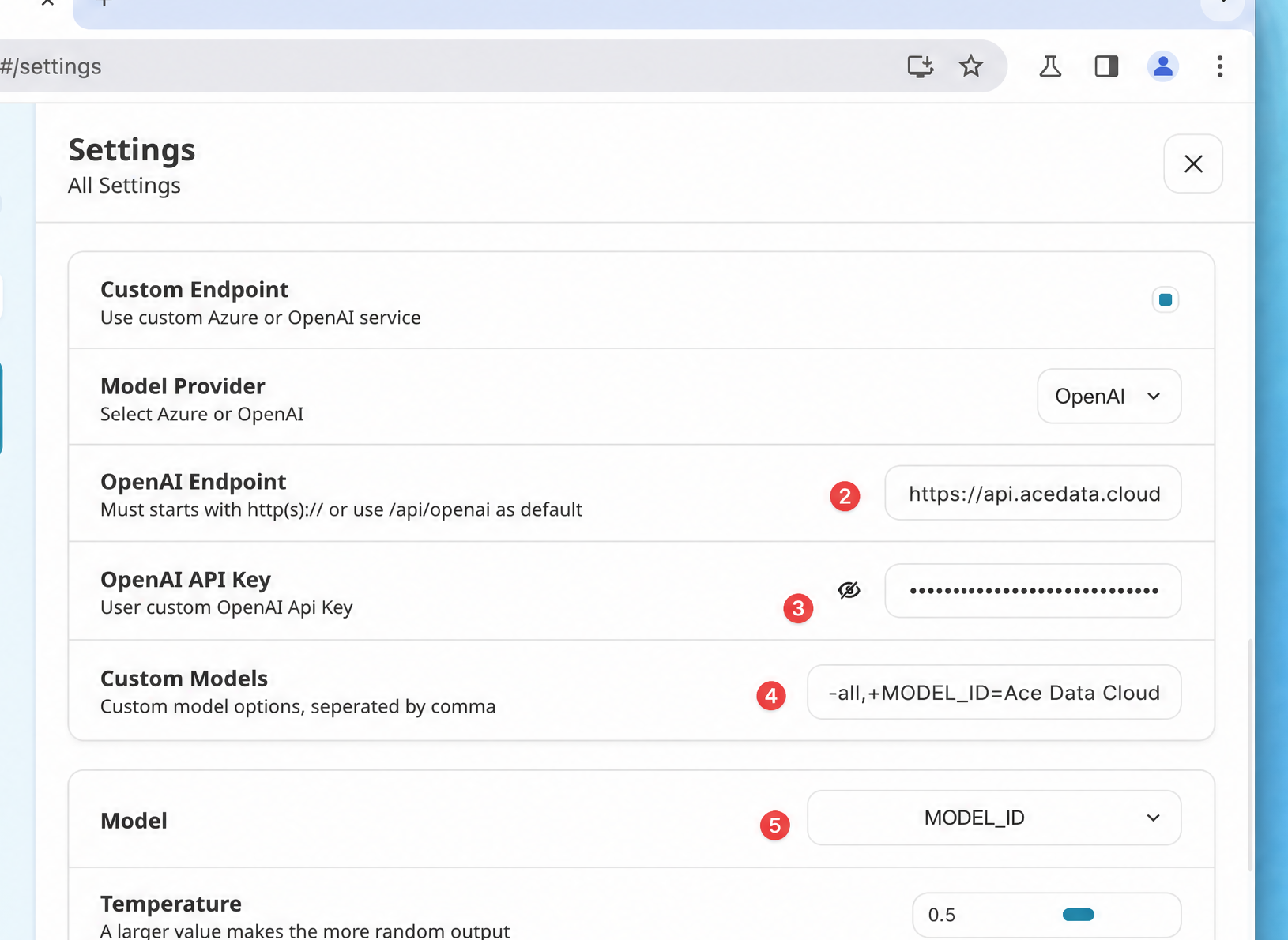This screenshot has height=940, width=1288.
Task: Click 'Select Azure or OpenAI' description
Action: [x=201, y=414]
